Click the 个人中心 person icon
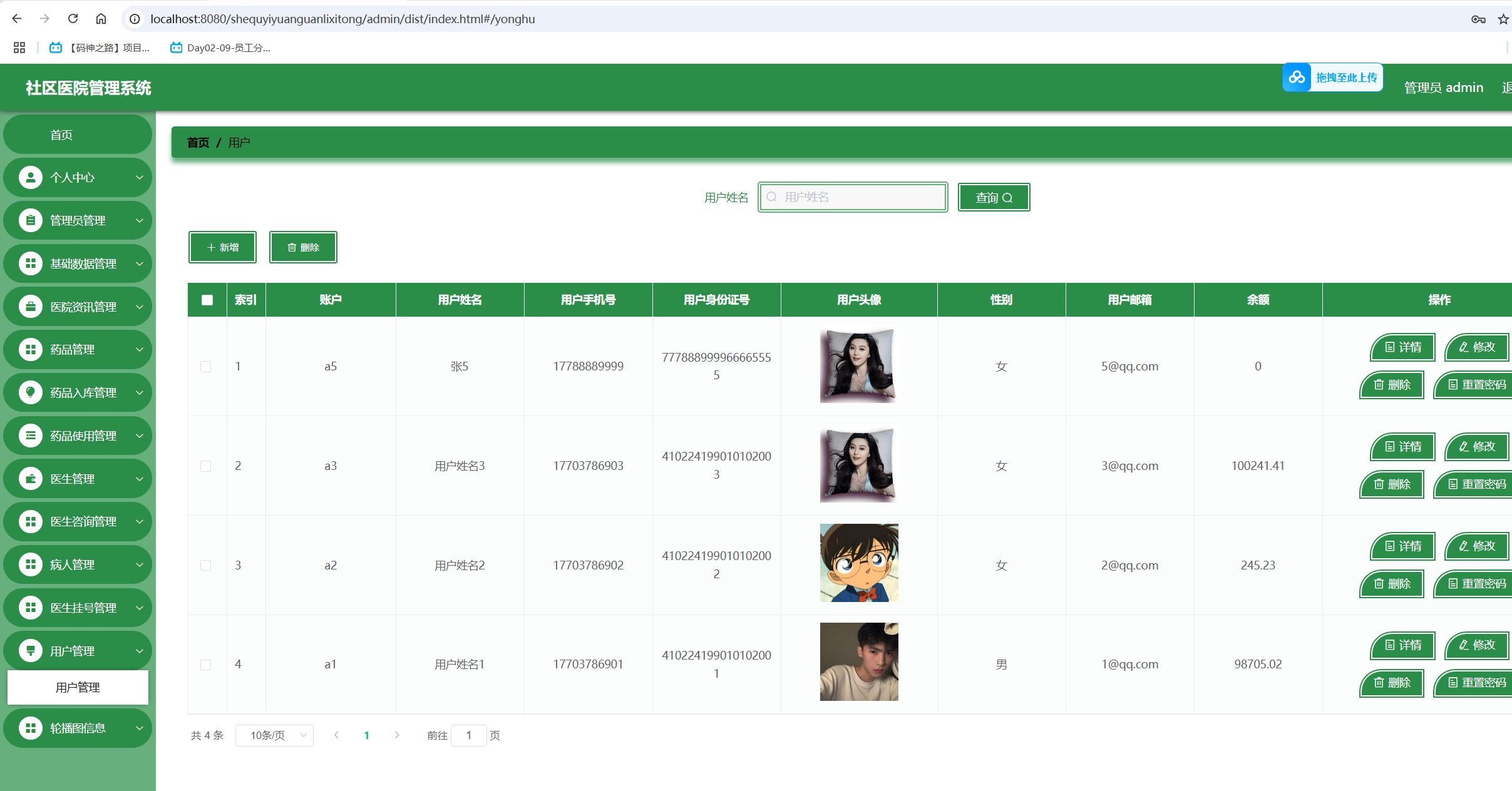The image size is (1512, 791). point(30,178)
